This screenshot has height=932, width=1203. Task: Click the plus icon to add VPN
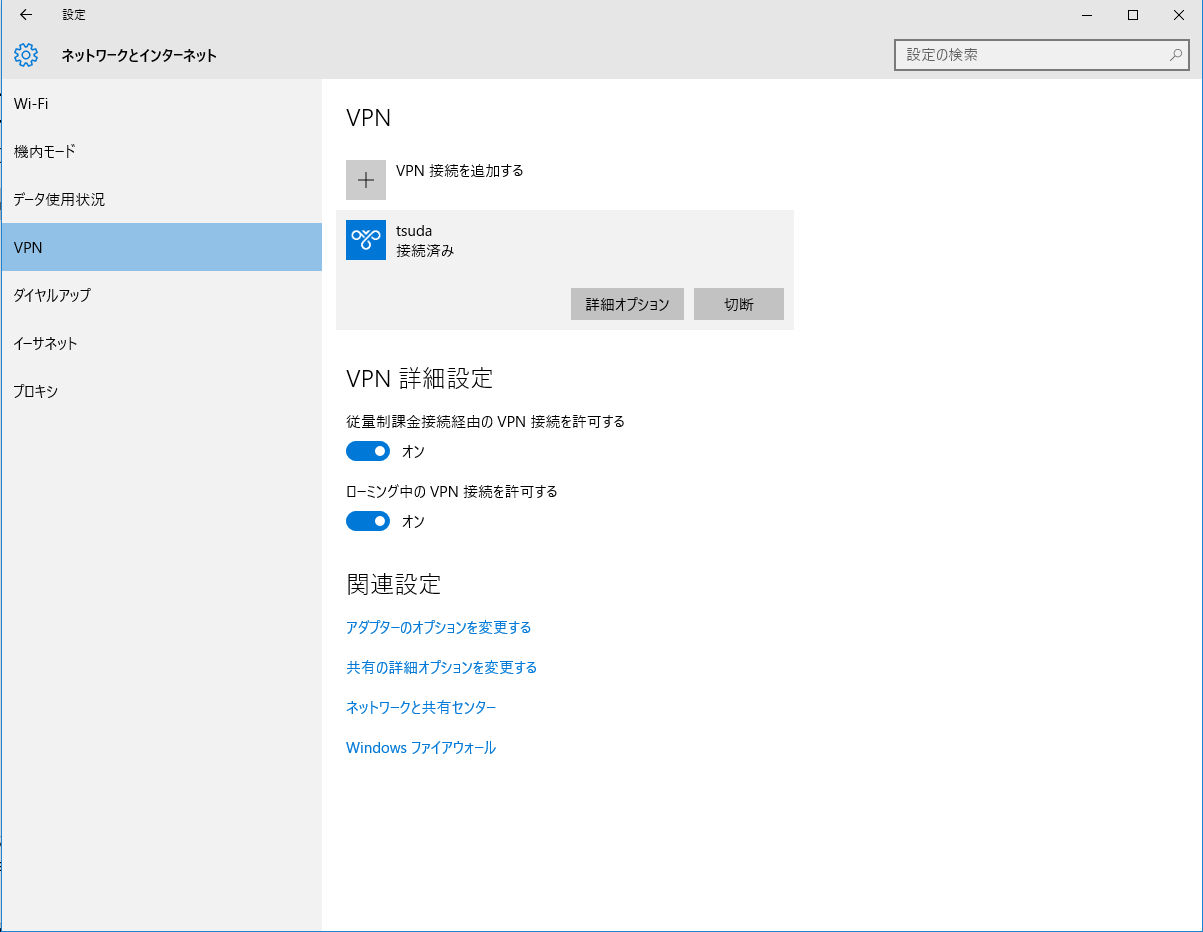366,180
